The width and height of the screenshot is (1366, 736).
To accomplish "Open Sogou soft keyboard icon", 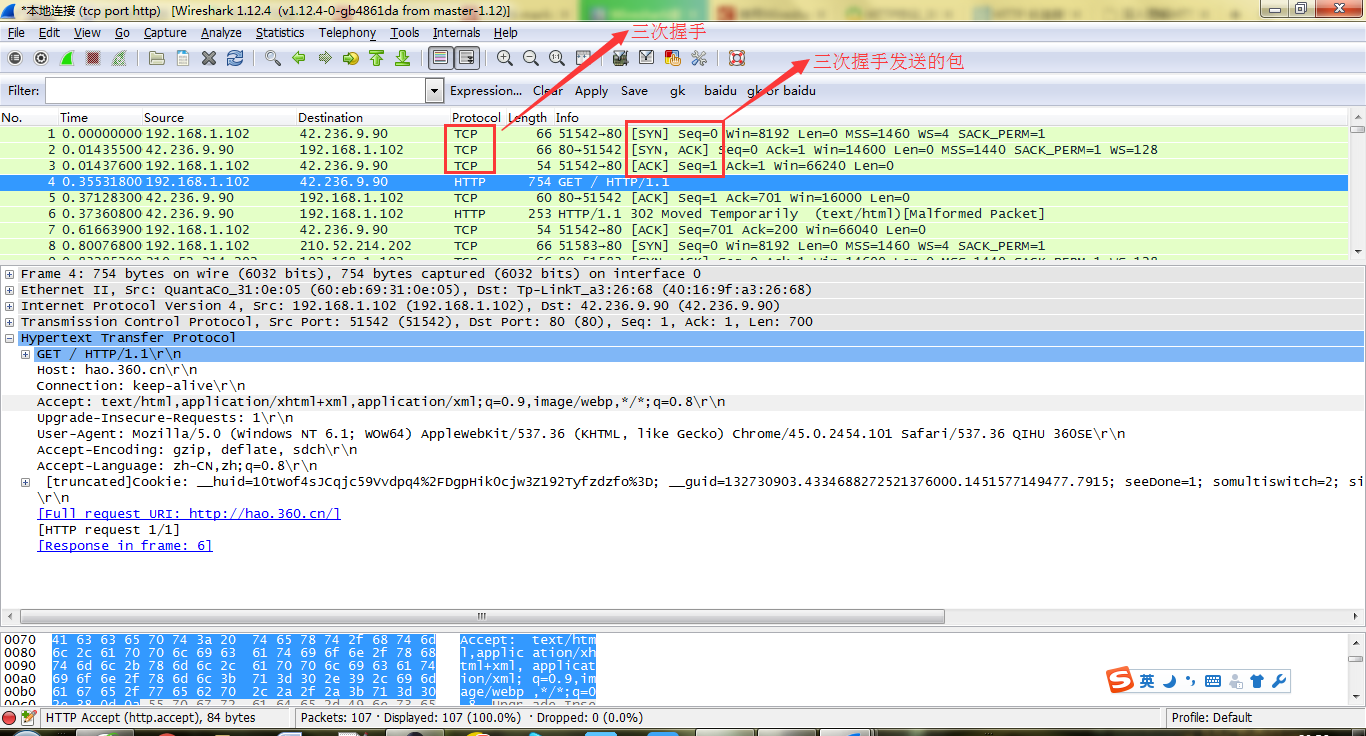I will point(1213,681).
